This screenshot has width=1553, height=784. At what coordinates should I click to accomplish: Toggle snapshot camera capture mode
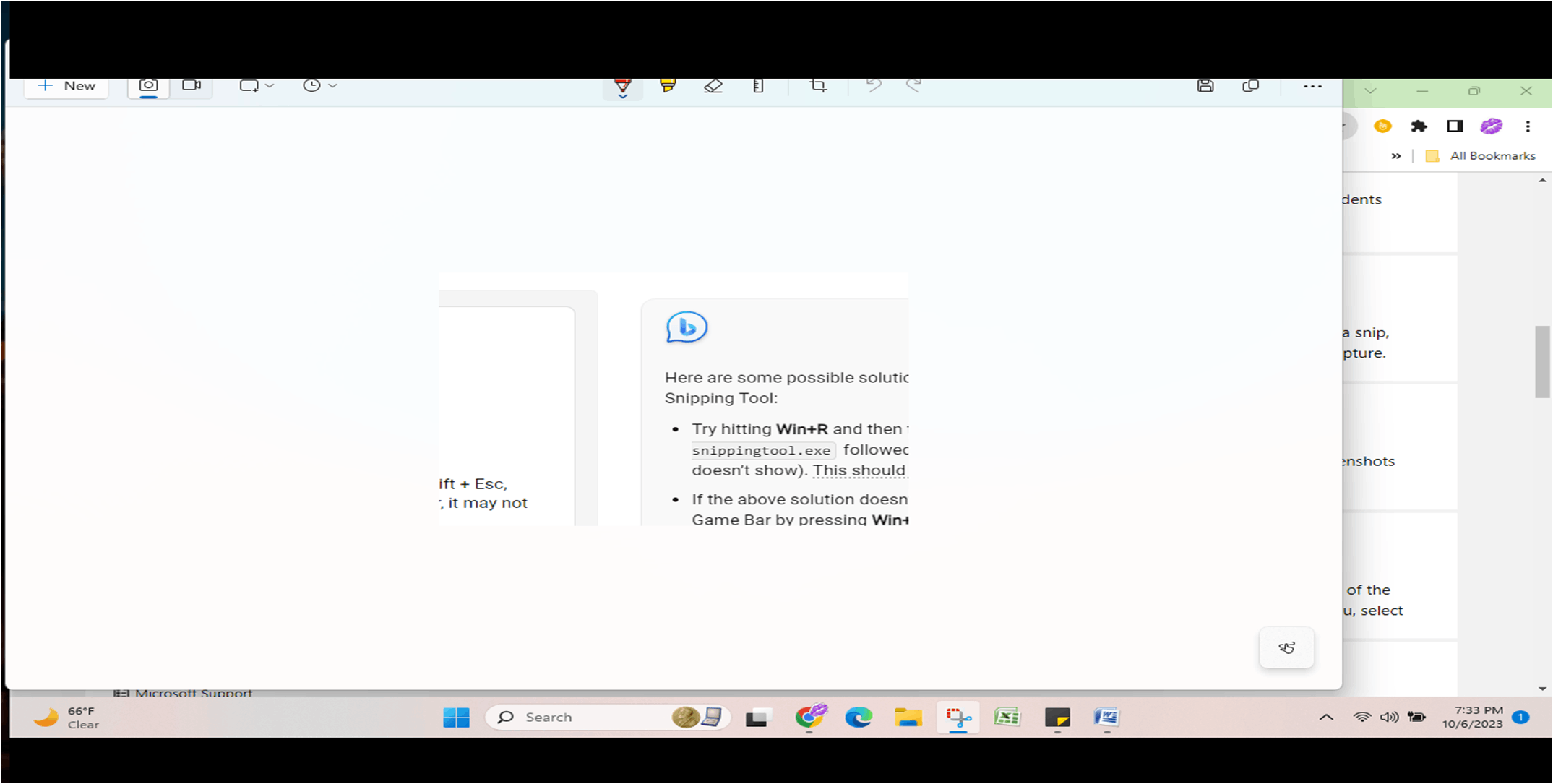coord(147,85)
